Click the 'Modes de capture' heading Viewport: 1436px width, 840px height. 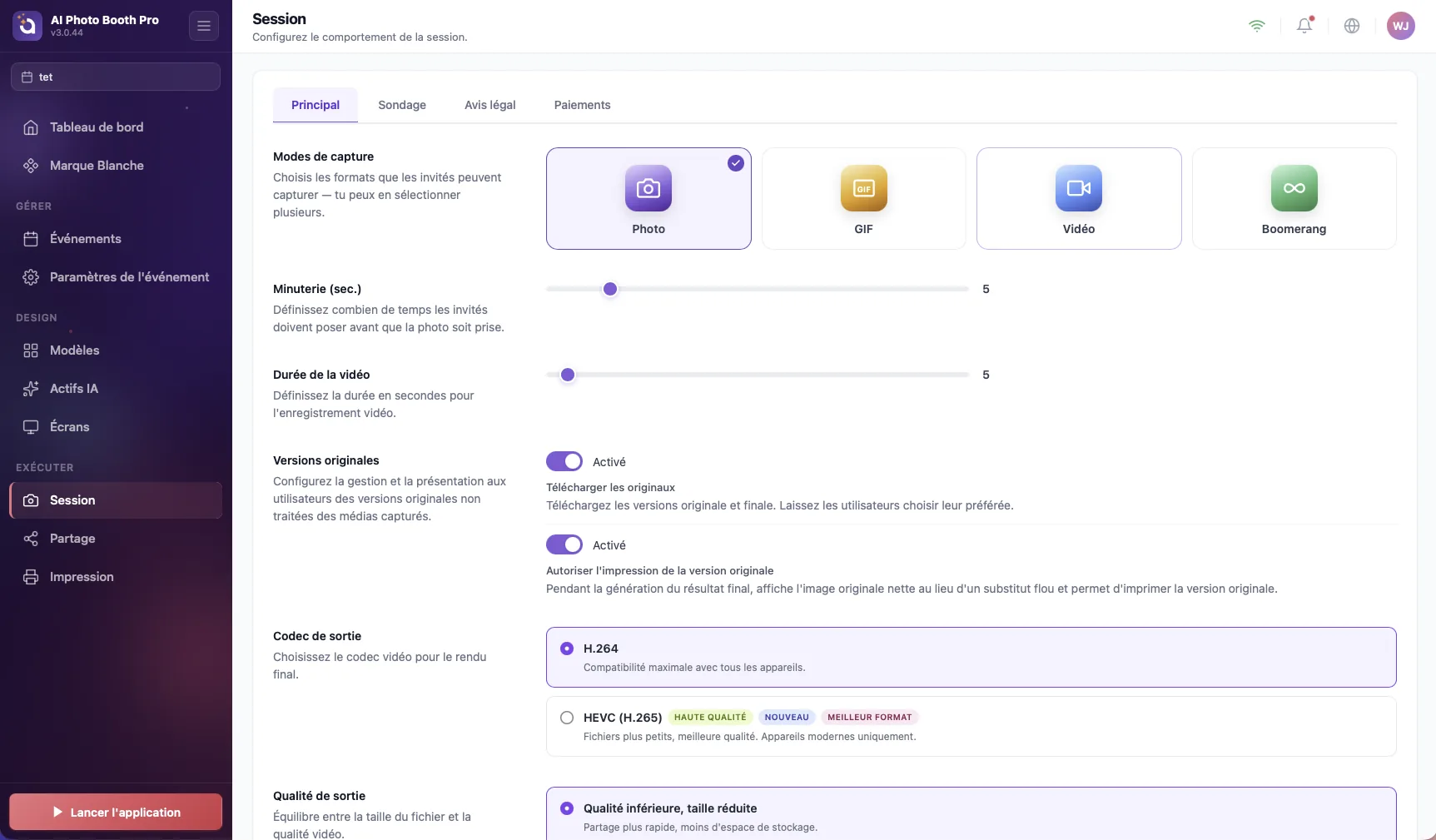click(x=323, y=157)
